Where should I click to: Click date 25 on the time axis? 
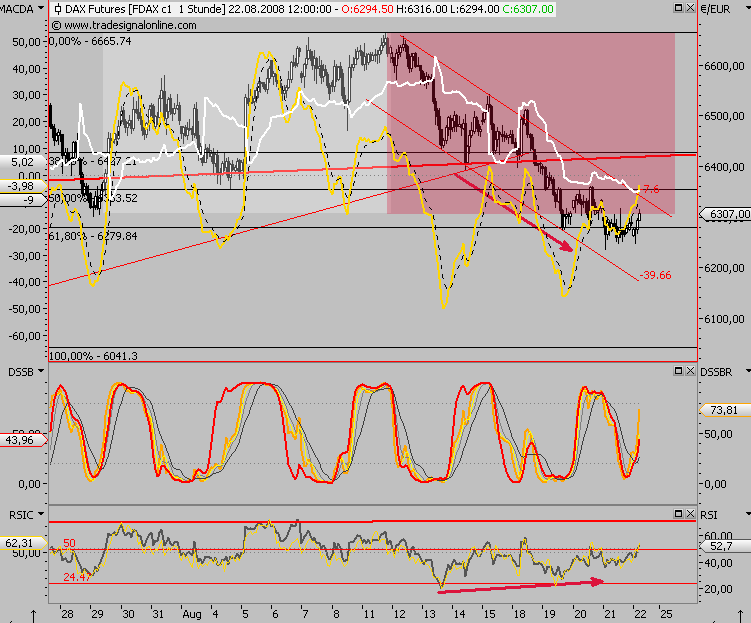pyautogui.click(x=666, y=614)
